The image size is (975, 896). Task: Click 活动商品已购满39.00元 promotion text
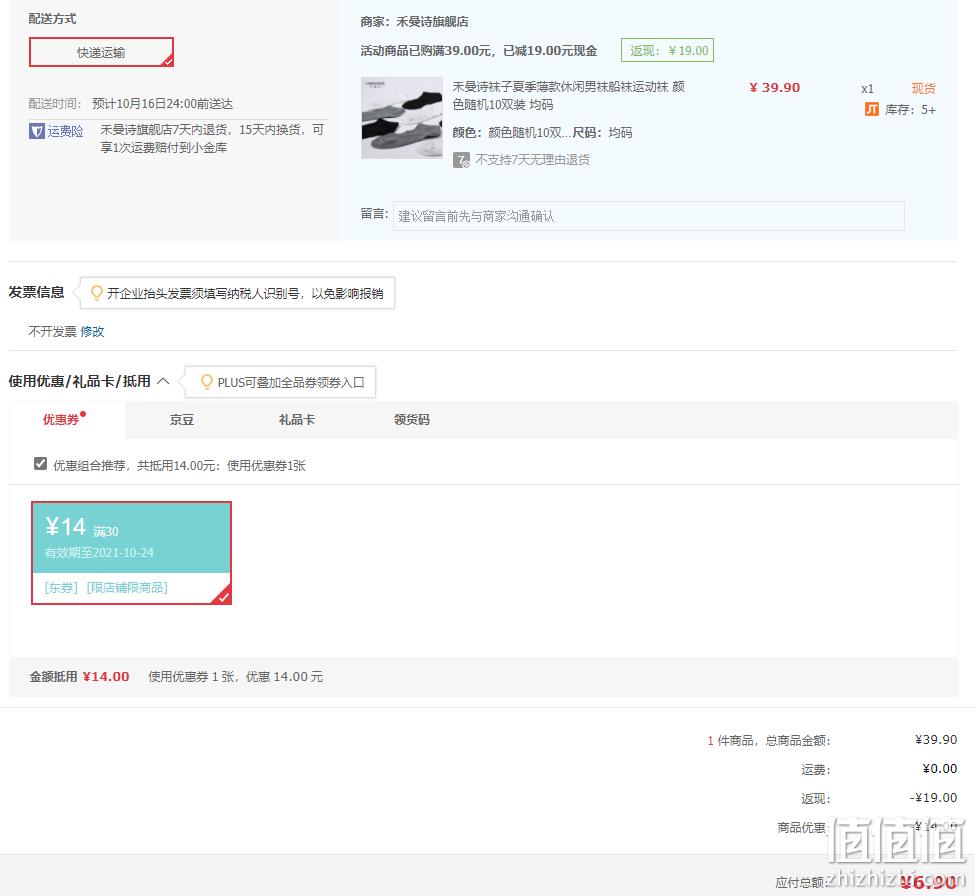tap(479, 51)
